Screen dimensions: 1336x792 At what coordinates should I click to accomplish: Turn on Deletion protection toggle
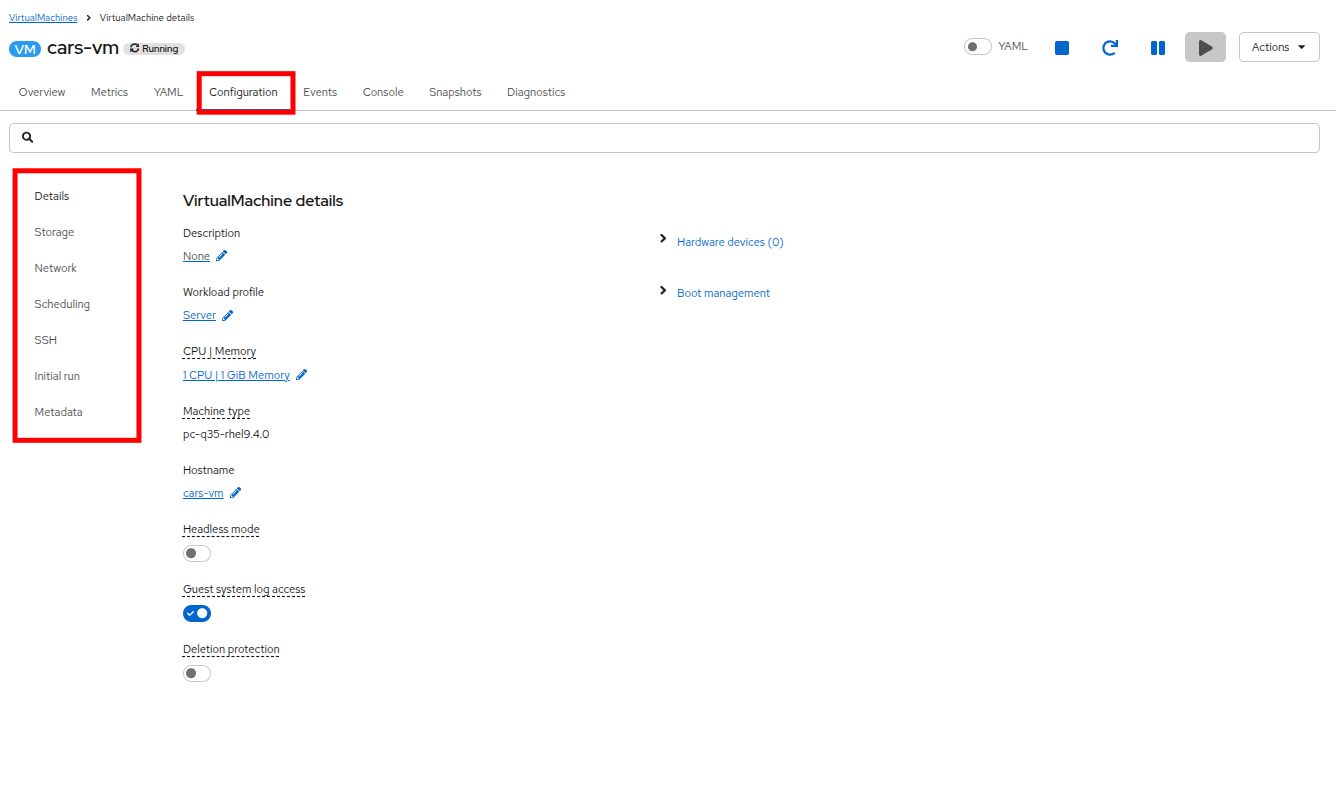pyautogui.click(x=197, y=673)
